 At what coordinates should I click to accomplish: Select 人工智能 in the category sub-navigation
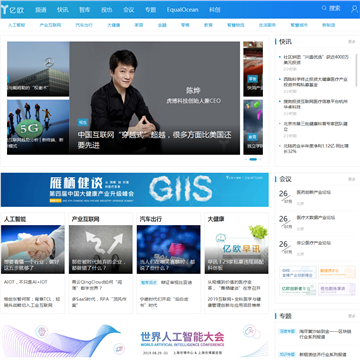point(17,25)
